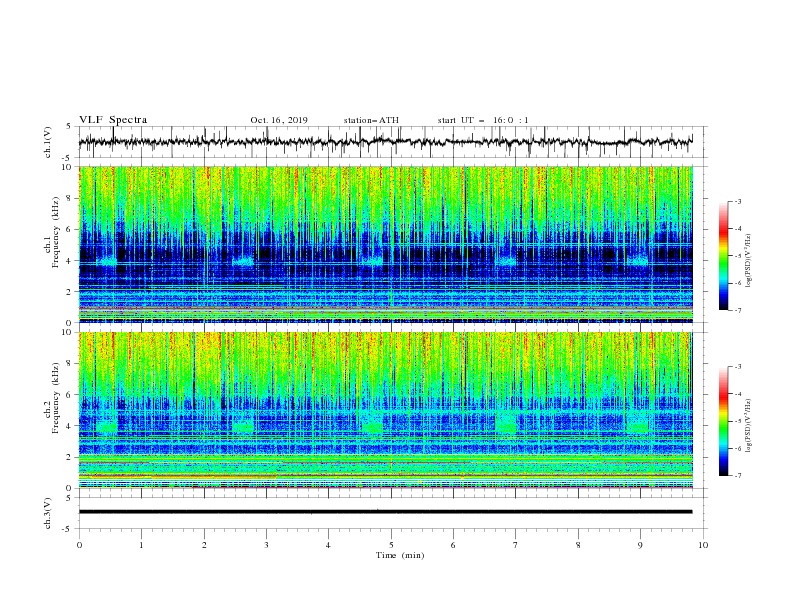Image resolution: width=792 pixels, height=612 pixels.
Task: Click "10" tick on ch.1 frequency axis
Action: (x=69, y=167)
